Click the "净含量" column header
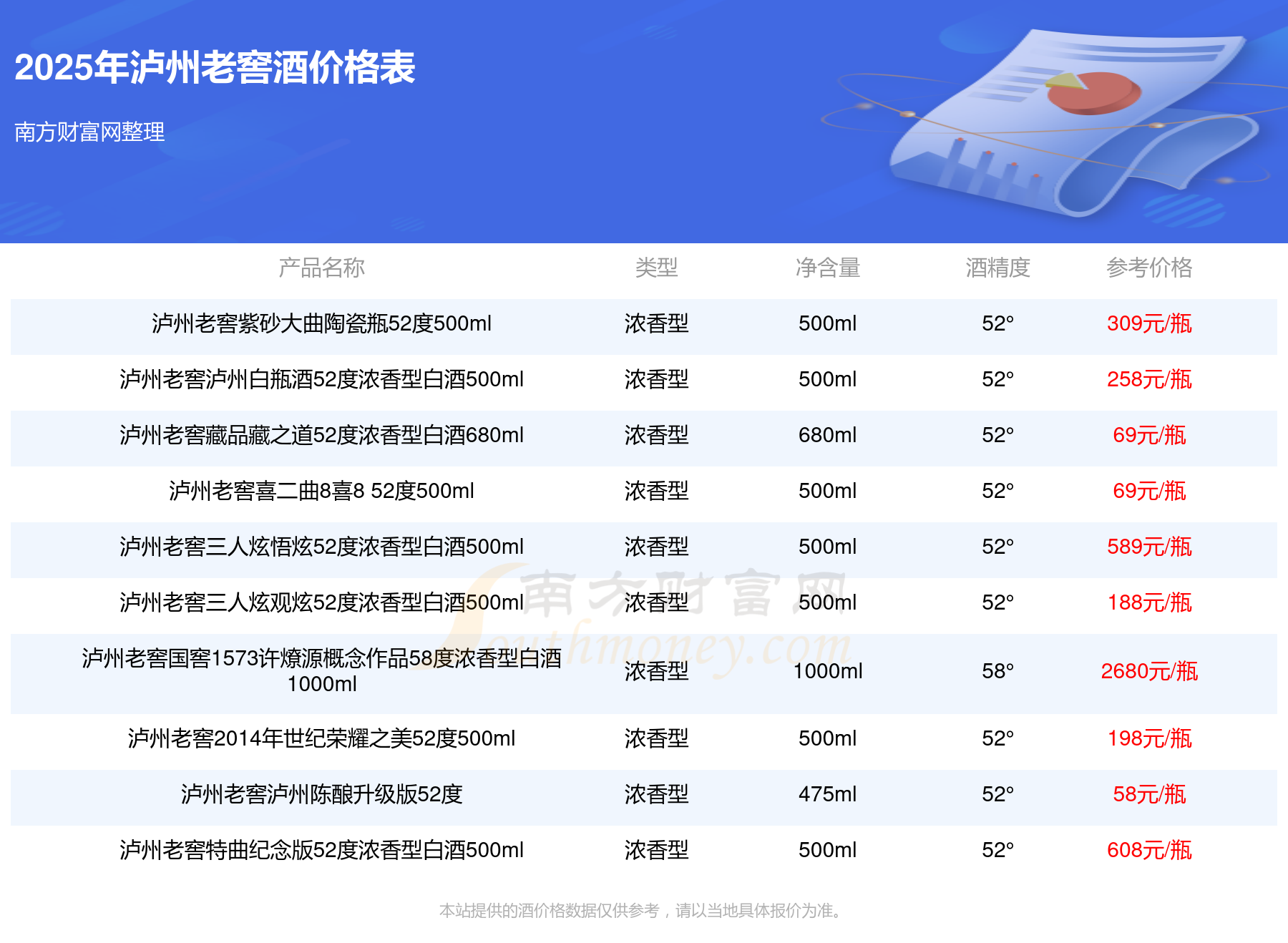Image resolution: width=1288 pixels, height=943 pixels. point(828,268)
